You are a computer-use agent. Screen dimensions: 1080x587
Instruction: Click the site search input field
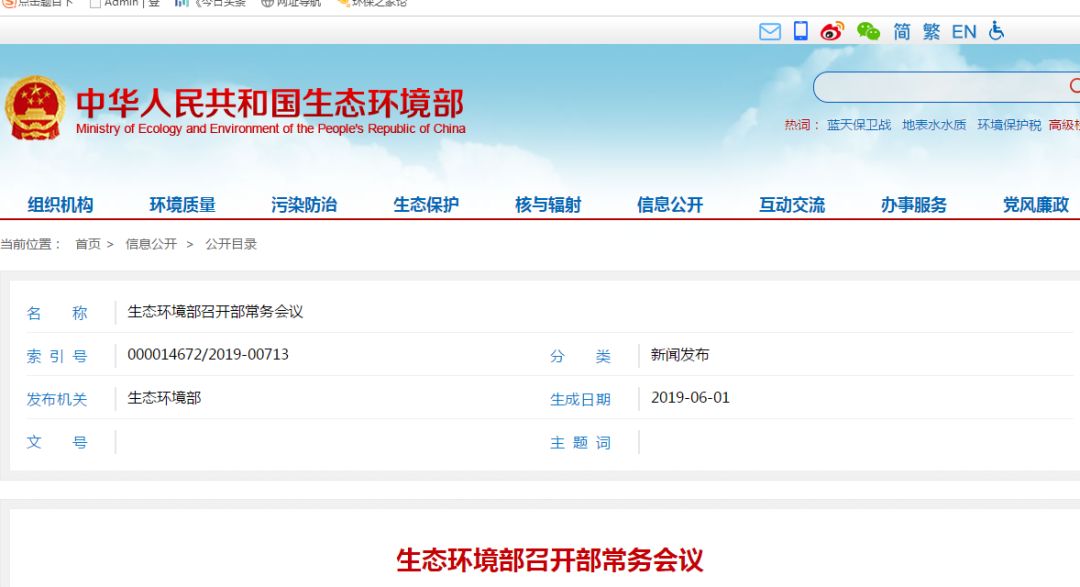pos(940,88)
